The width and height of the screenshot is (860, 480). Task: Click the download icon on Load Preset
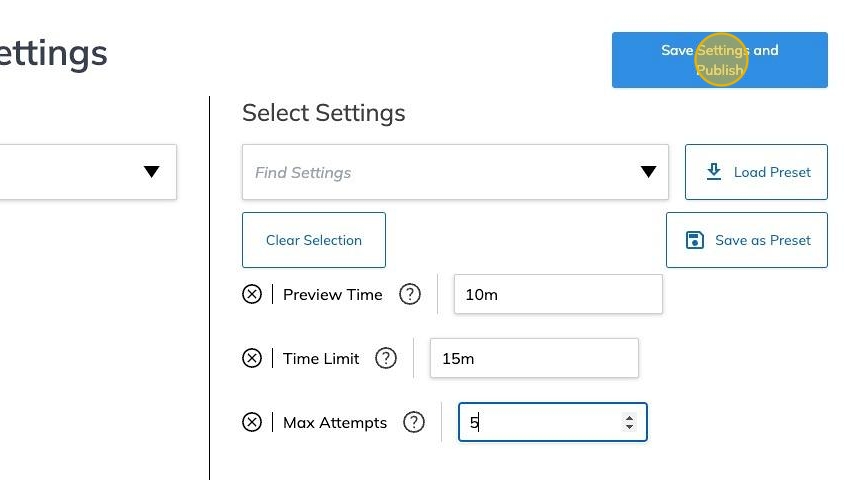coord(714,172)
